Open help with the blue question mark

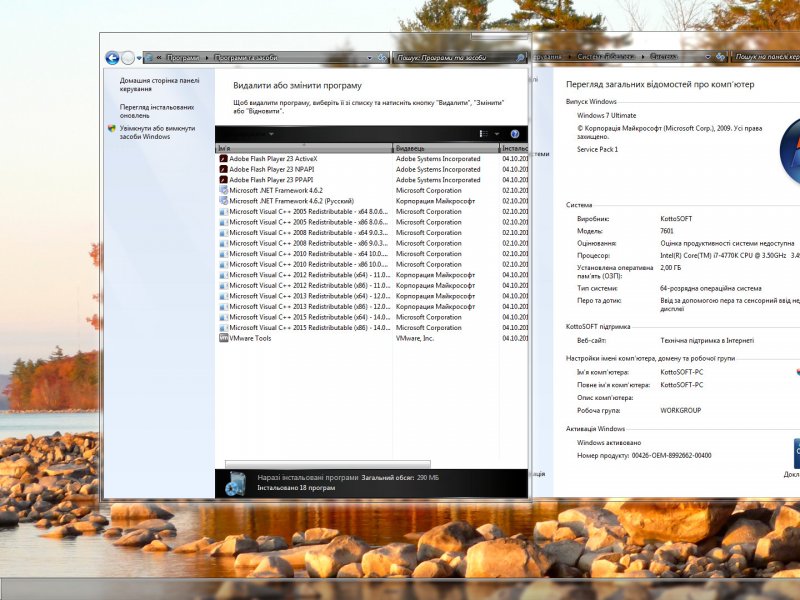515,134
